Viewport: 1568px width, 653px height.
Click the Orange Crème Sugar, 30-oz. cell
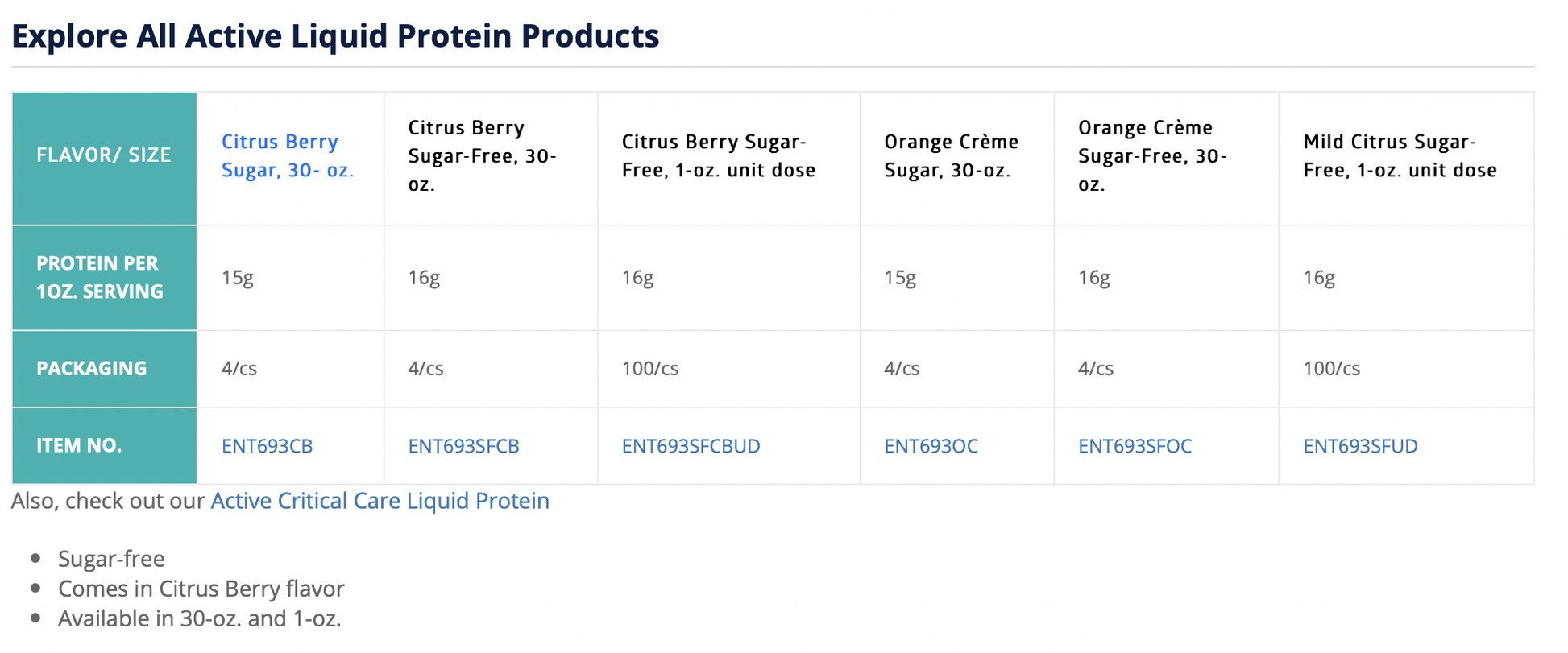[x=951, y=156]
